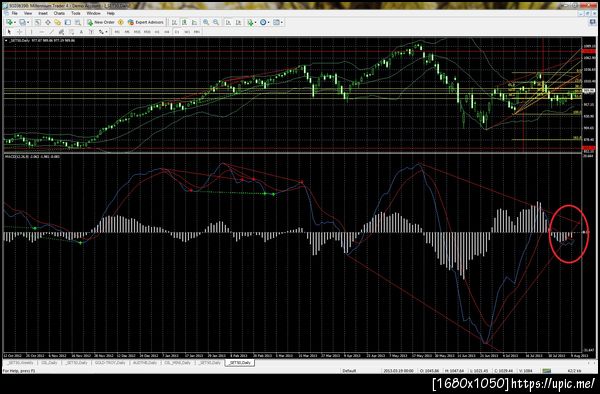Toggle the Navigator panel icon

tap(57, 22)
